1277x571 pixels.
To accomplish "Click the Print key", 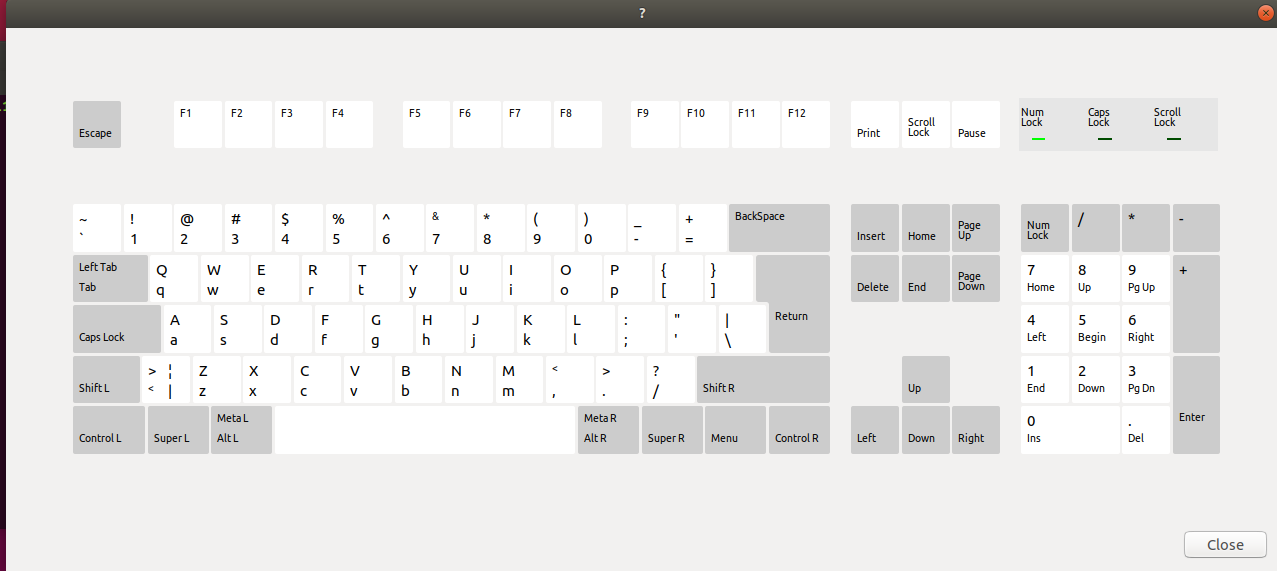I will pos(875,124).
